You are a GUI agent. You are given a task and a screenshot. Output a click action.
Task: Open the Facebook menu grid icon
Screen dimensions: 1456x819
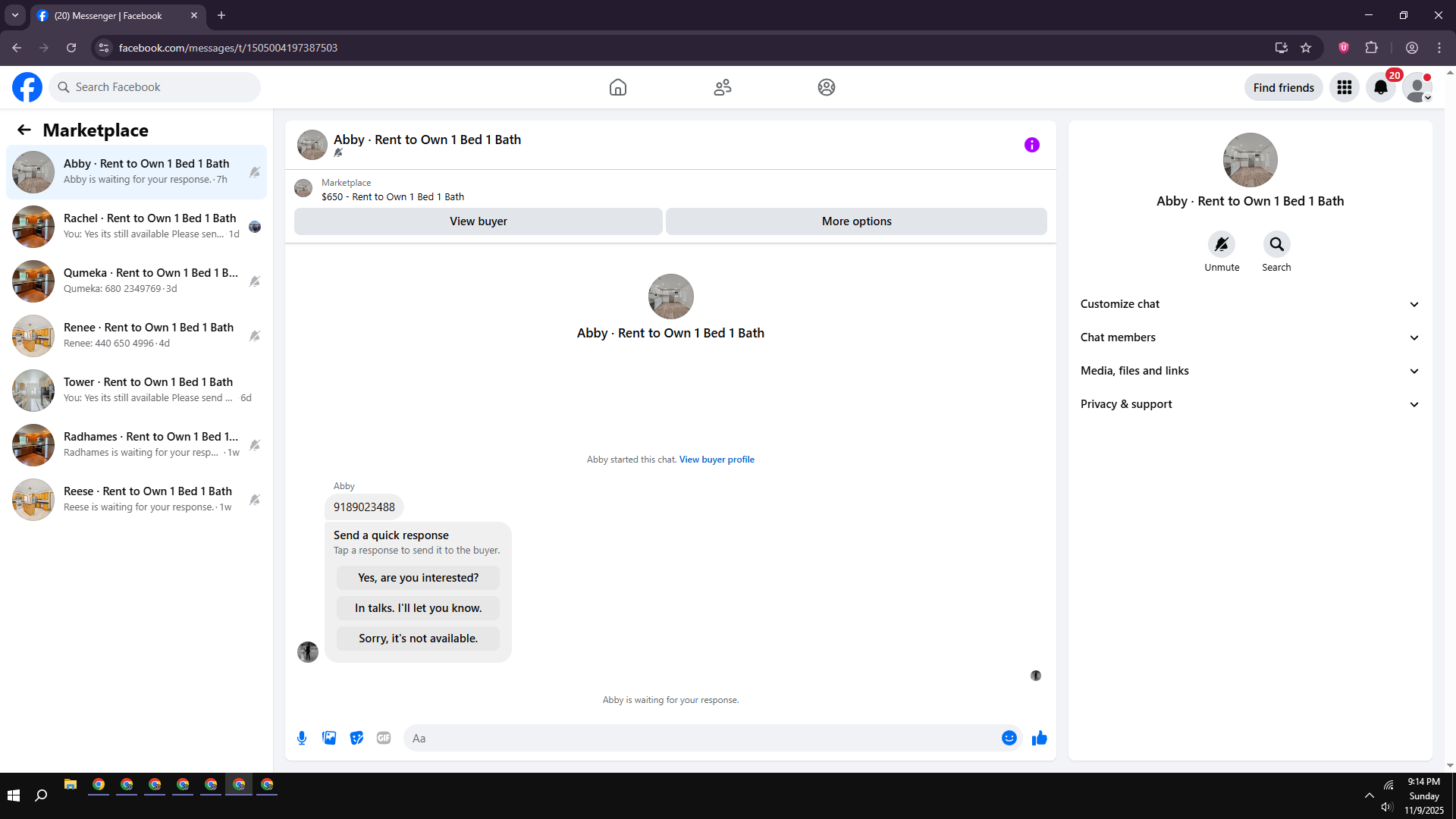tap(1345, 87)
